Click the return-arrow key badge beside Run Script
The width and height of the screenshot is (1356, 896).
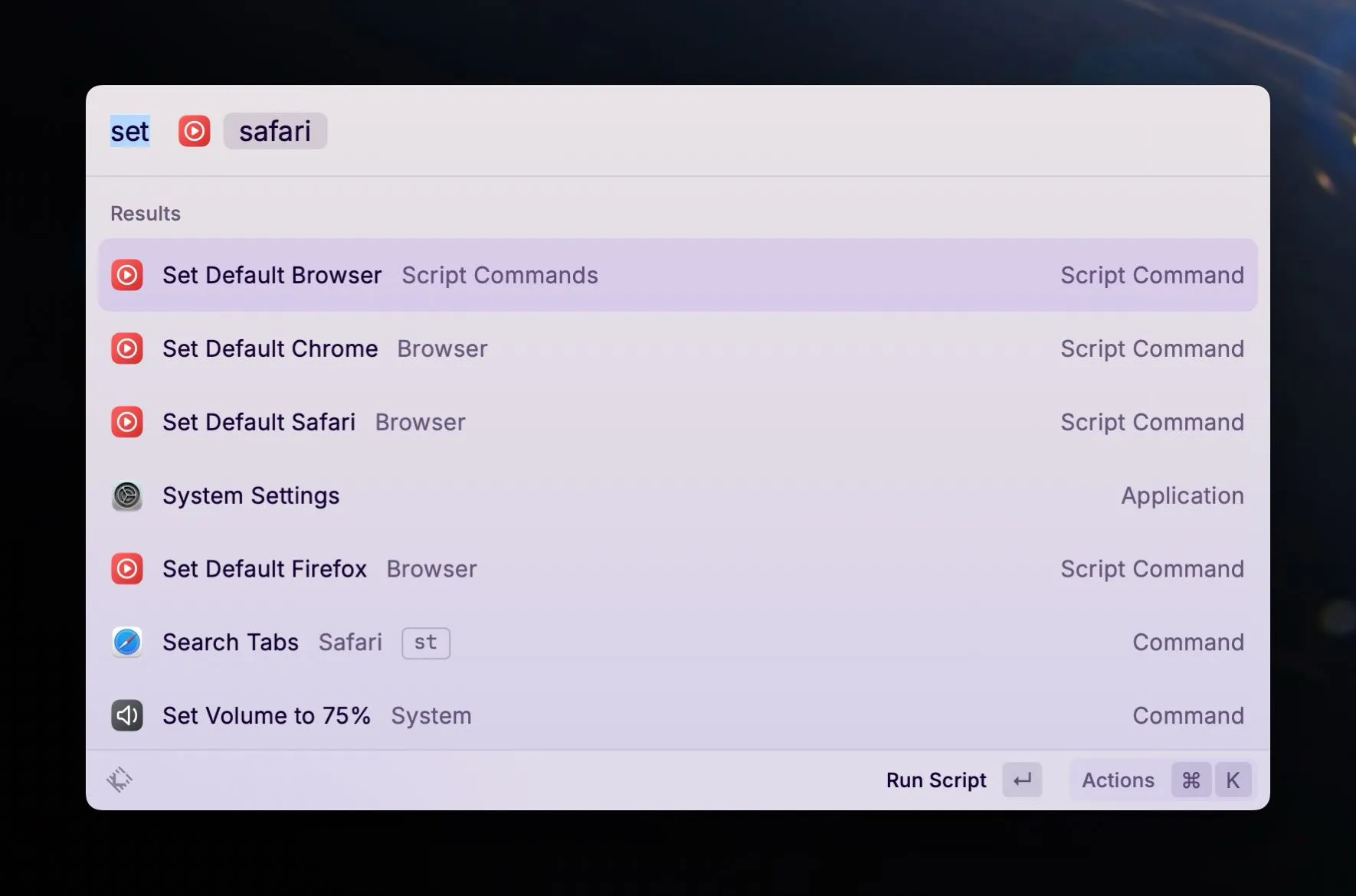(1022, 780)
